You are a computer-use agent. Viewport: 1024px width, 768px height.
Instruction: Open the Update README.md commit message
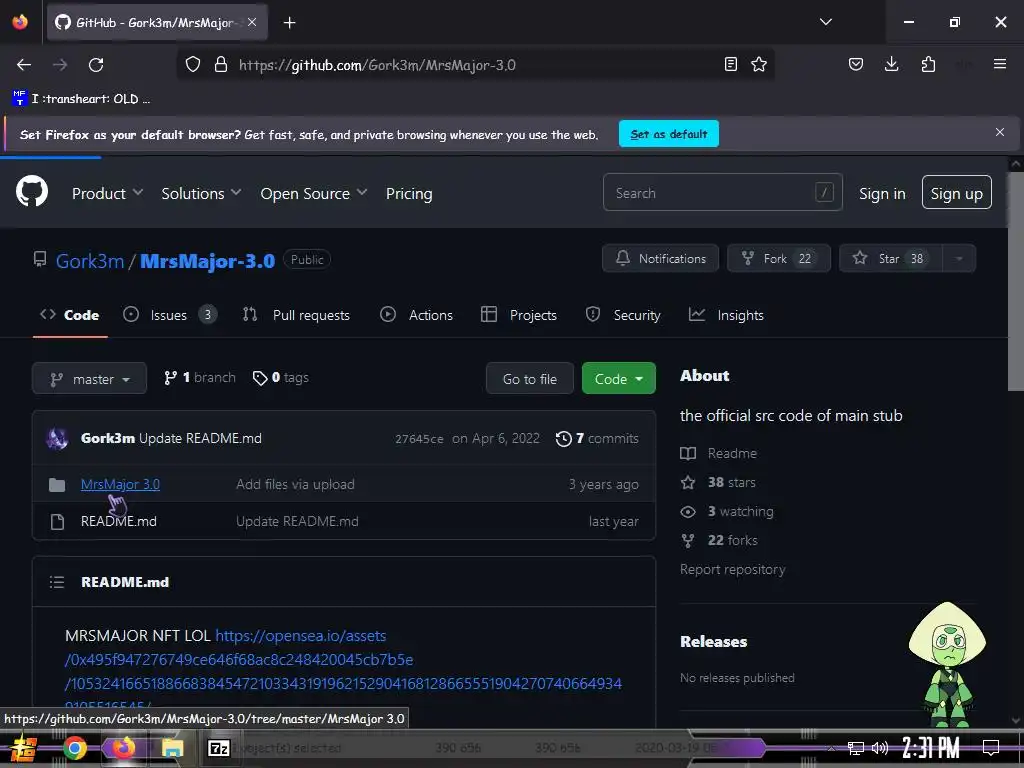(x=200, y=438)
